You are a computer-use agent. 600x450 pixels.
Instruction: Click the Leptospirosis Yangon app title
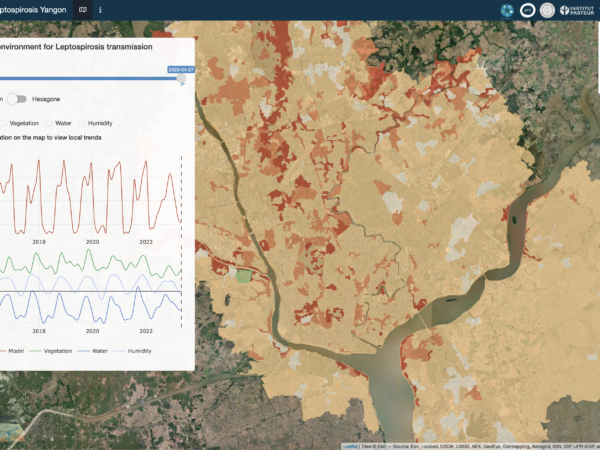(33, 10)
